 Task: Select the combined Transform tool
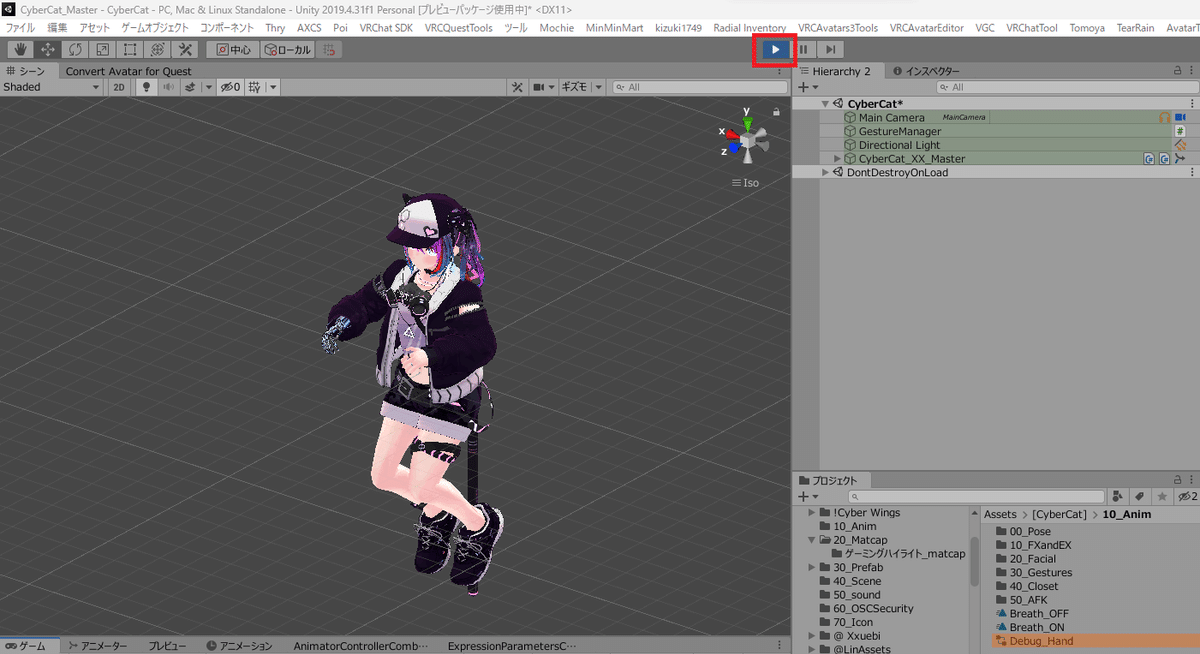click(x=157, y=49)
